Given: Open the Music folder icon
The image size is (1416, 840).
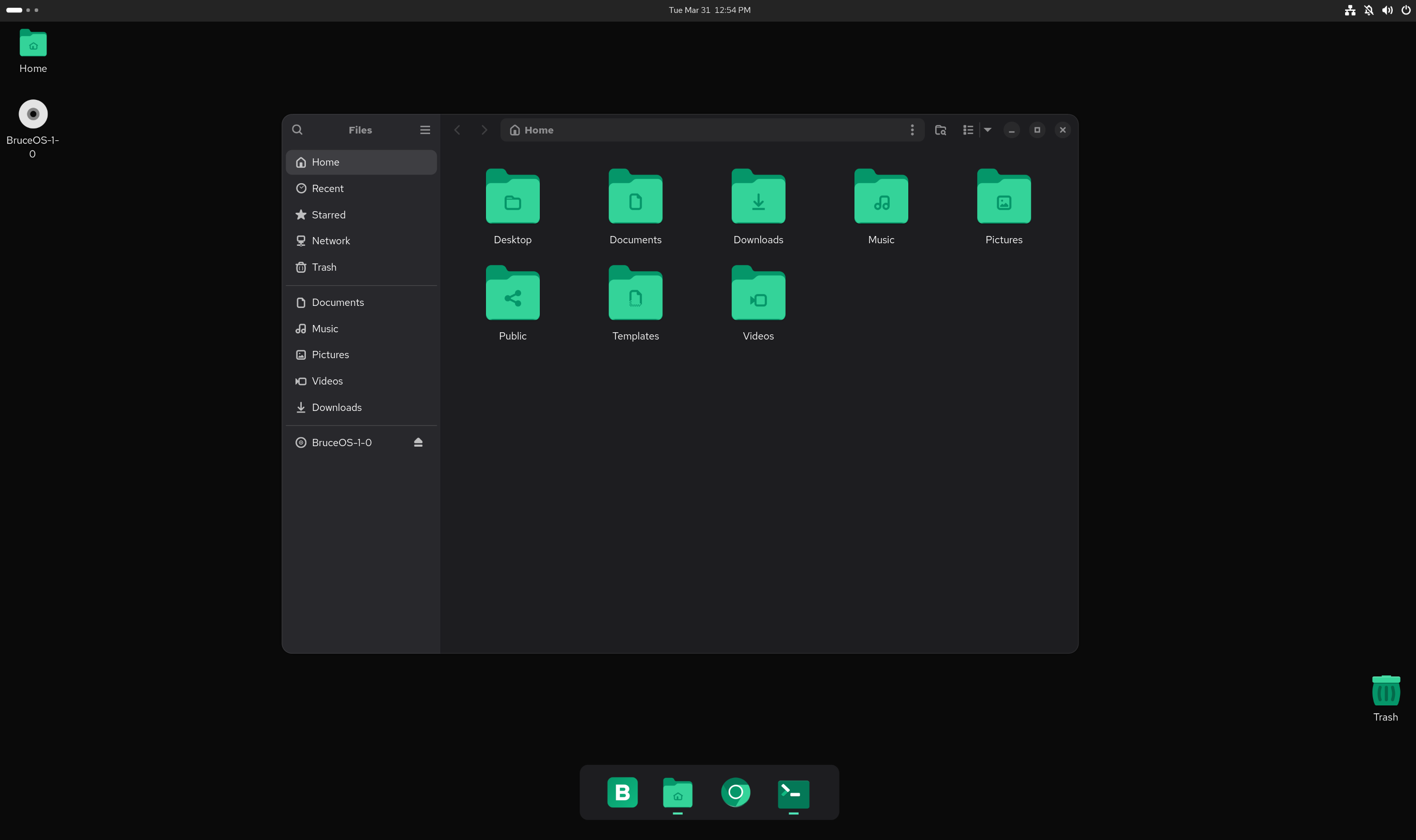Looking at the screenshot, I should click(x=880, y=197).
